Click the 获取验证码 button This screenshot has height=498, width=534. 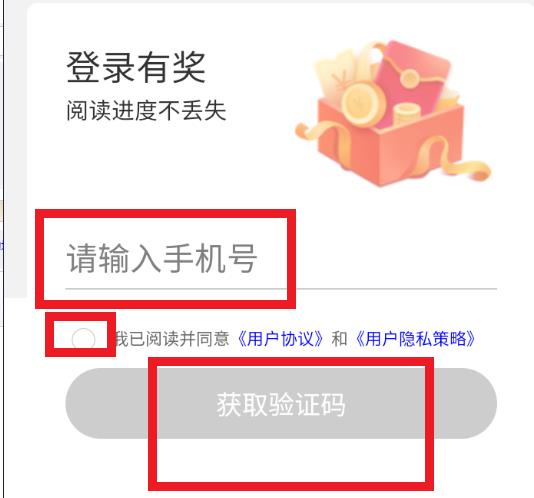(281, 403)
